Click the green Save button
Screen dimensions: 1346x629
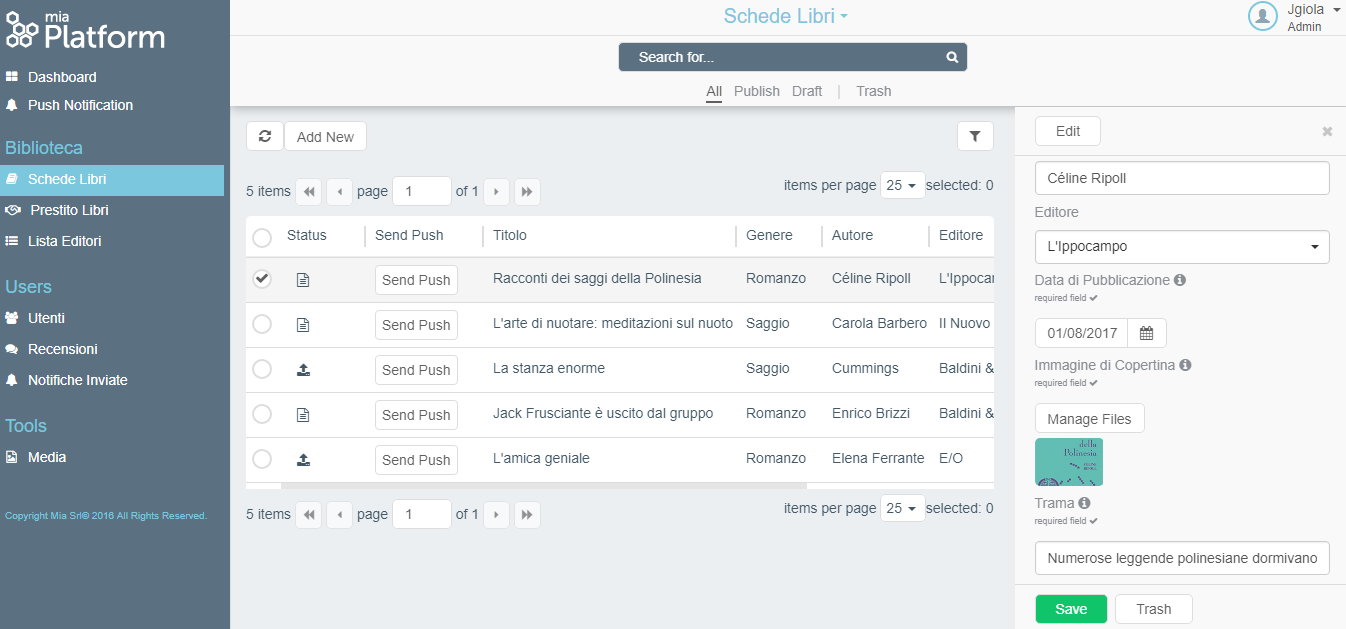[x=1071, y=609]
